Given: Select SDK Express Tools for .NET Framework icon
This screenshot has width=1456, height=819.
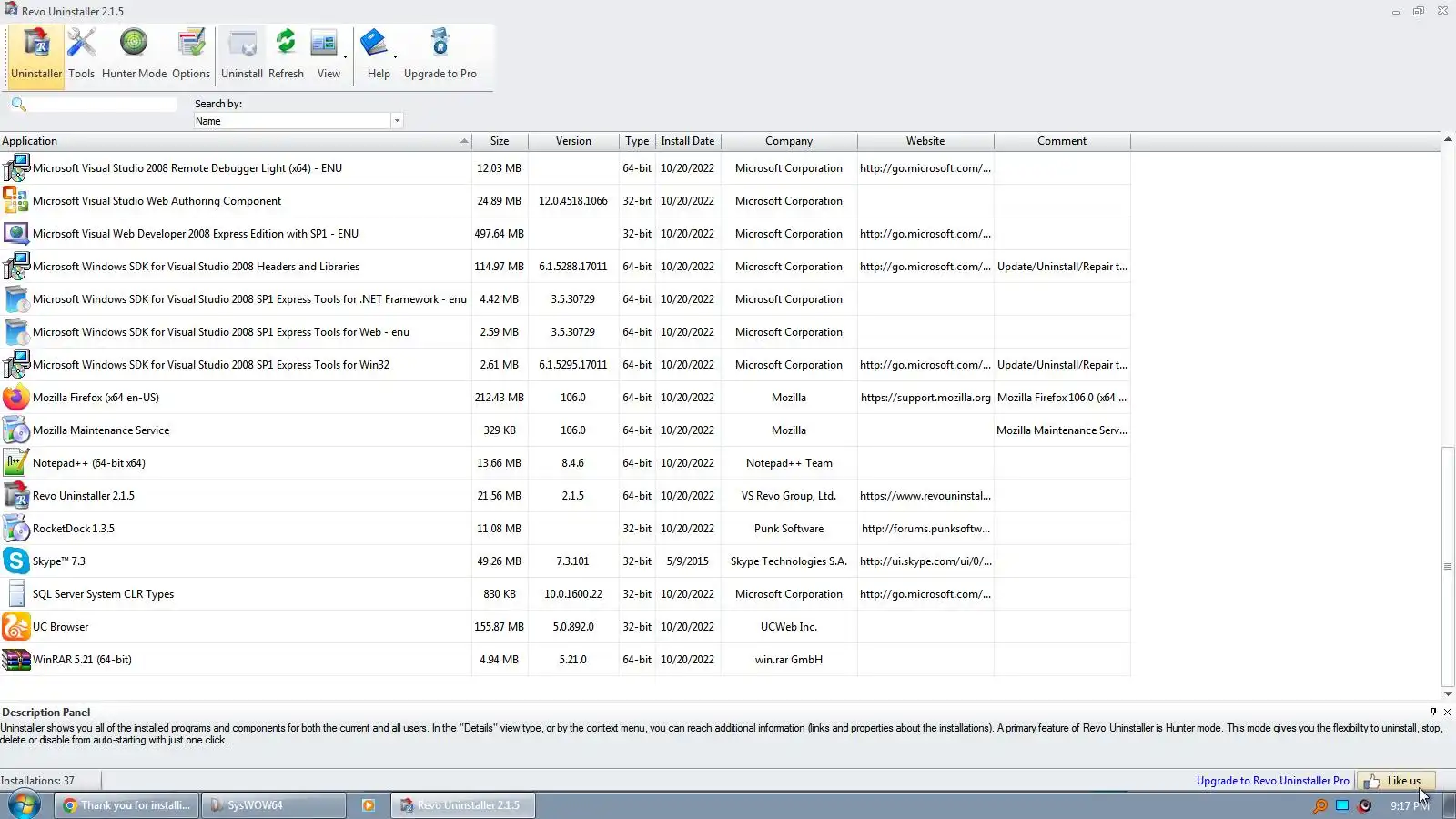Looking at the screenshot, I should [16, 299].
